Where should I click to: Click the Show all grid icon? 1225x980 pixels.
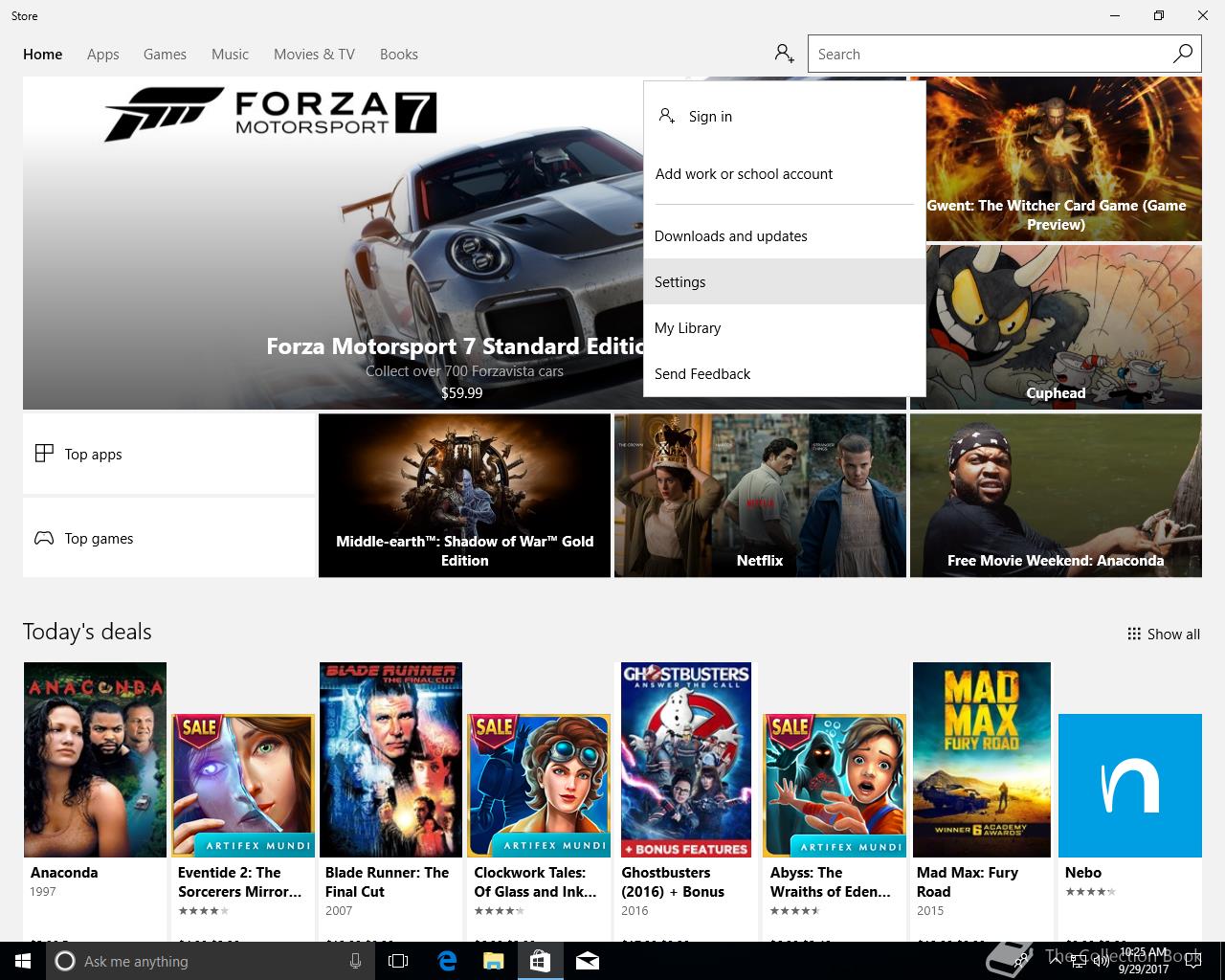[1134, 634]
